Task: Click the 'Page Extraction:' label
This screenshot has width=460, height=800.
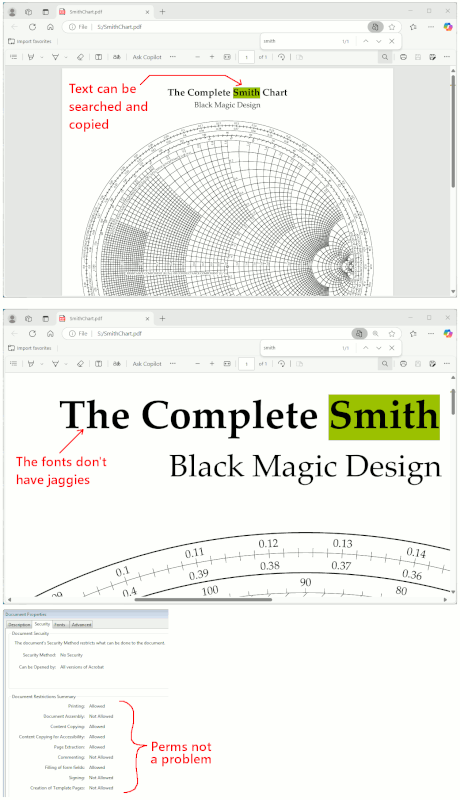Action: click(x=69, y=747)
